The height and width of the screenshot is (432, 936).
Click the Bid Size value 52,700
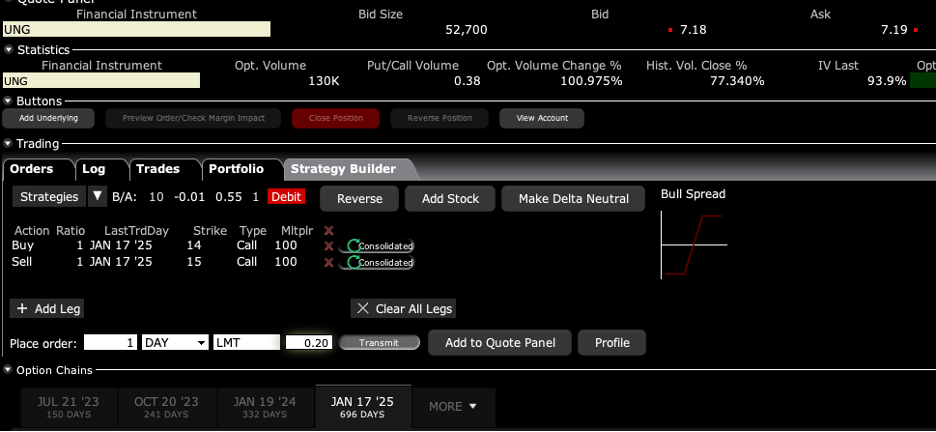pos(466,29)
